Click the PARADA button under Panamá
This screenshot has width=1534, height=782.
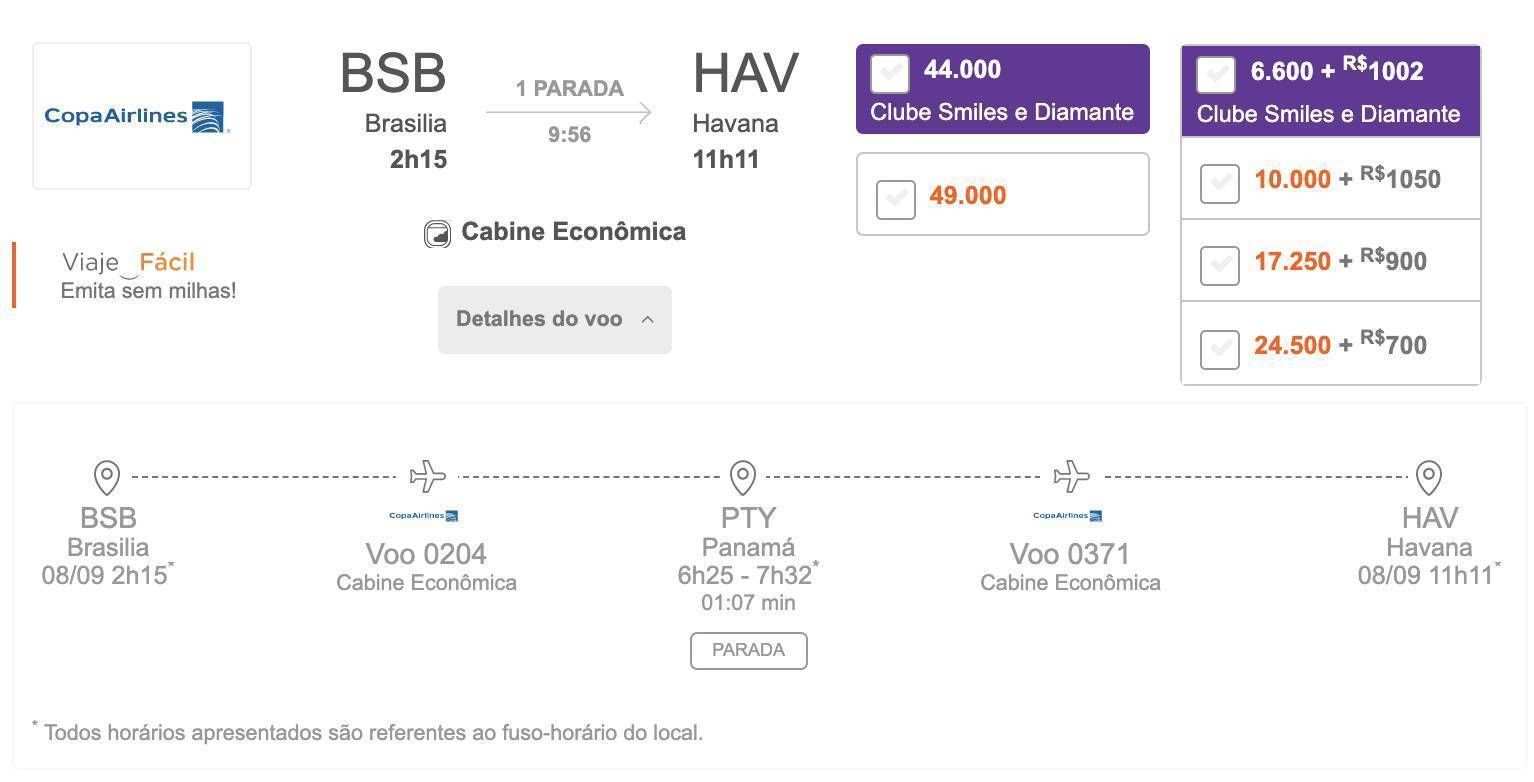coord(749,651)
